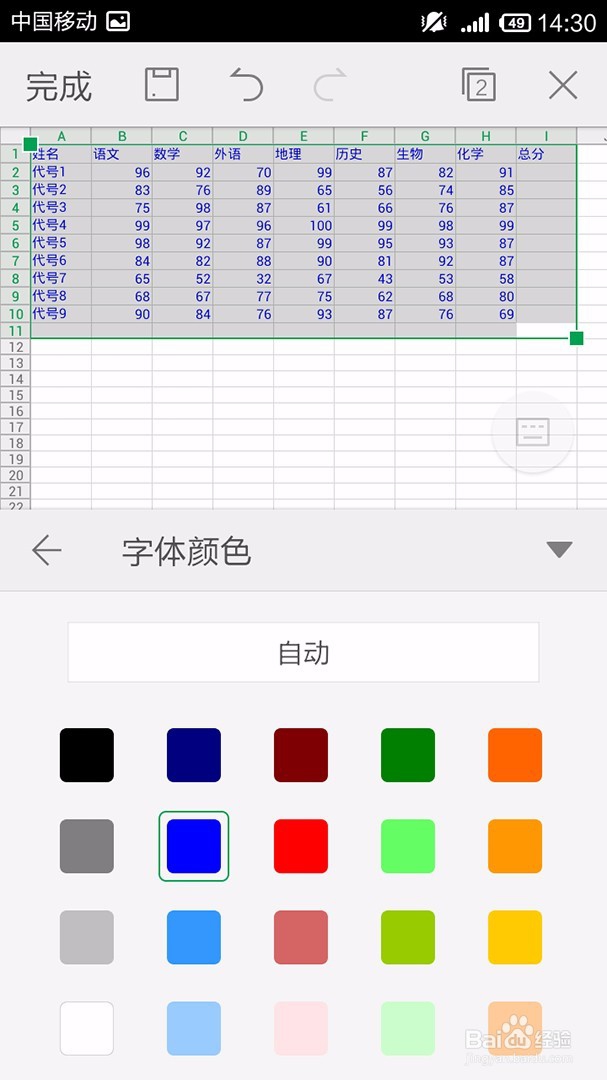Tap the save floppy disk icon
The width and height of the screenshot is (607, 1080).
click(x=162, y=85)
